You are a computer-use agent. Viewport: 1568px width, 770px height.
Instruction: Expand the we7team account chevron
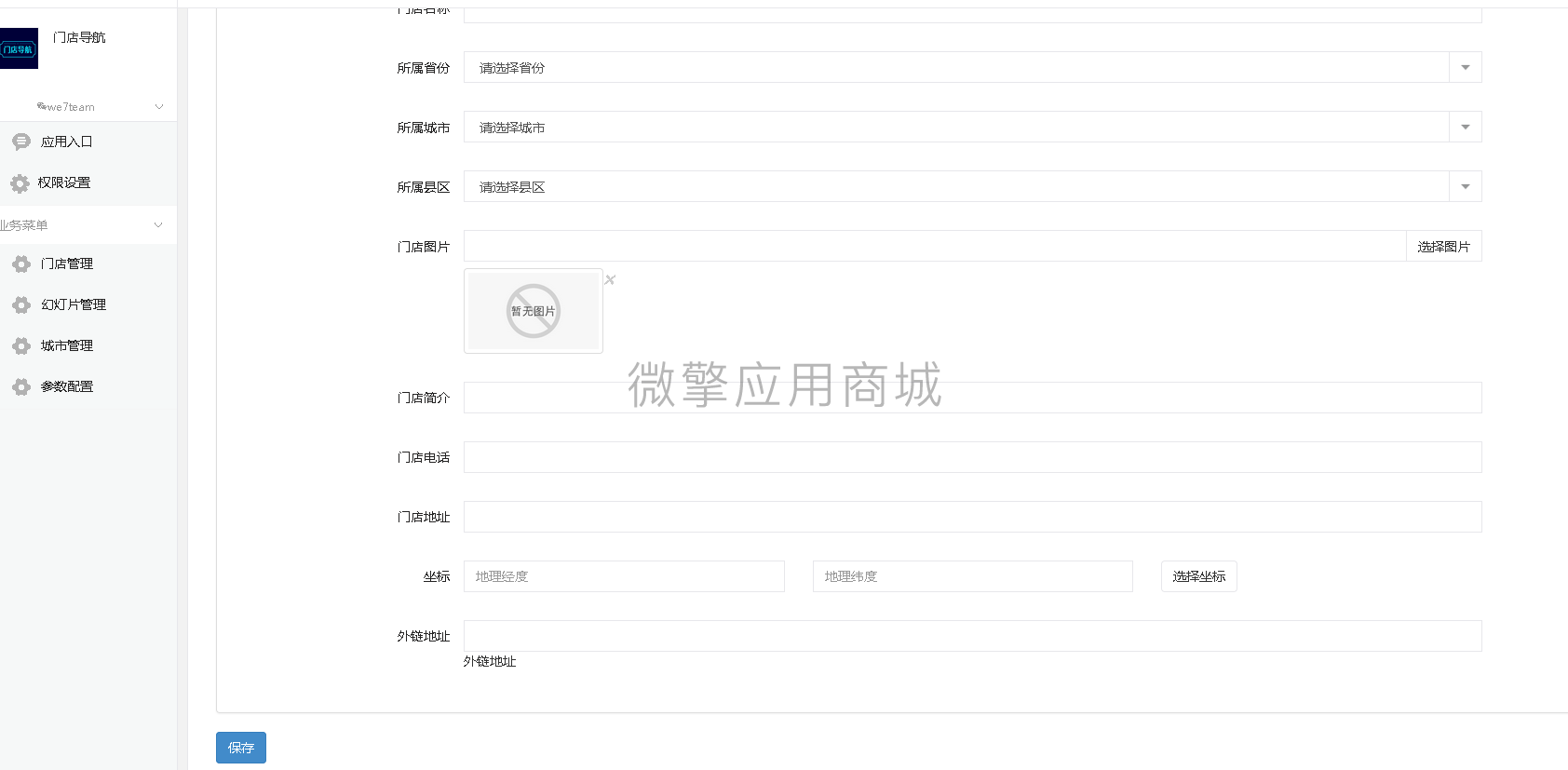159,106
